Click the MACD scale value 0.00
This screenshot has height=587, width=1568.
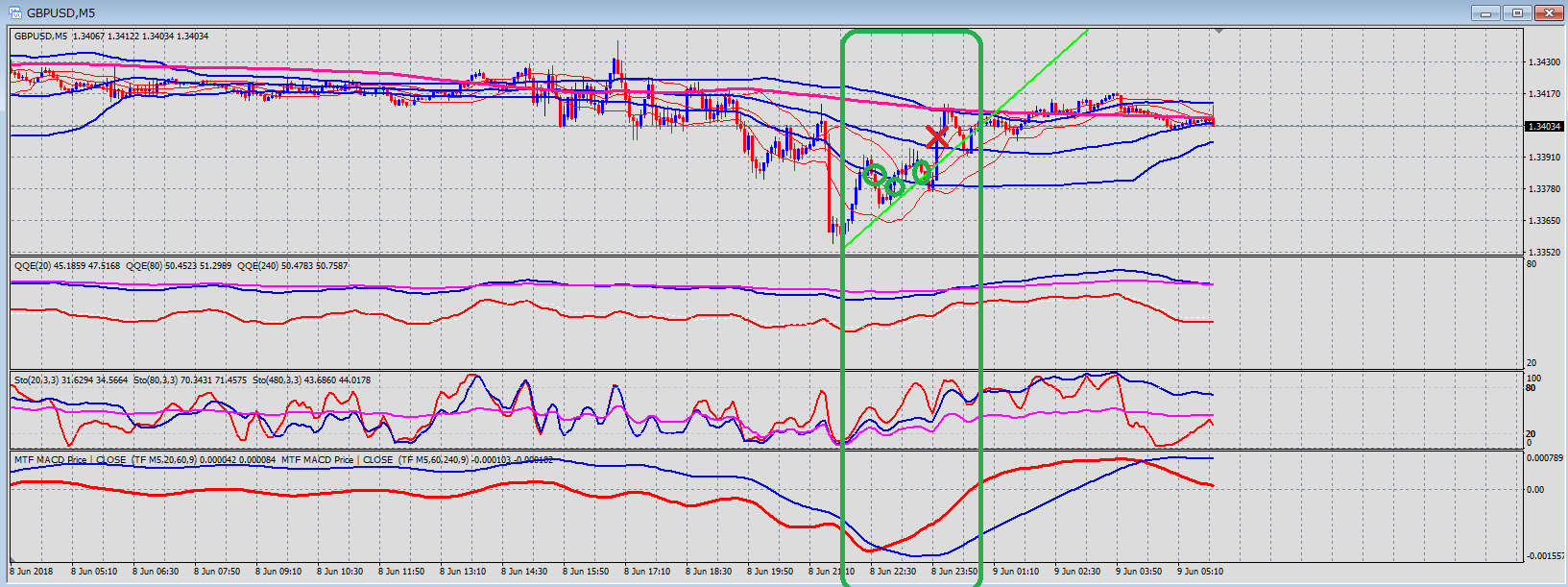tap(1535, 490)
